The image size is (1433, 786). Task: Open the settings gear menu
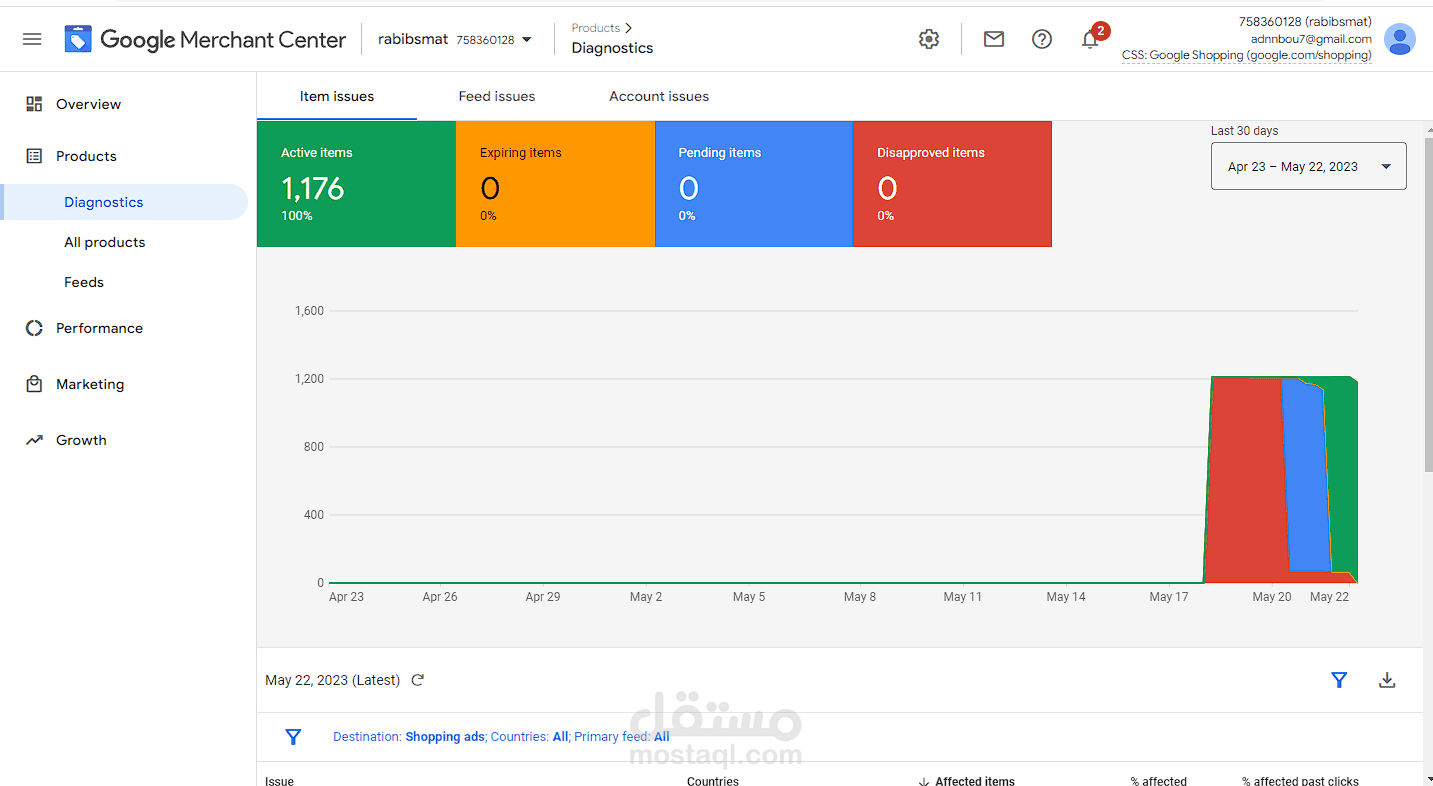pyautogui.click(x=929, y=39)
